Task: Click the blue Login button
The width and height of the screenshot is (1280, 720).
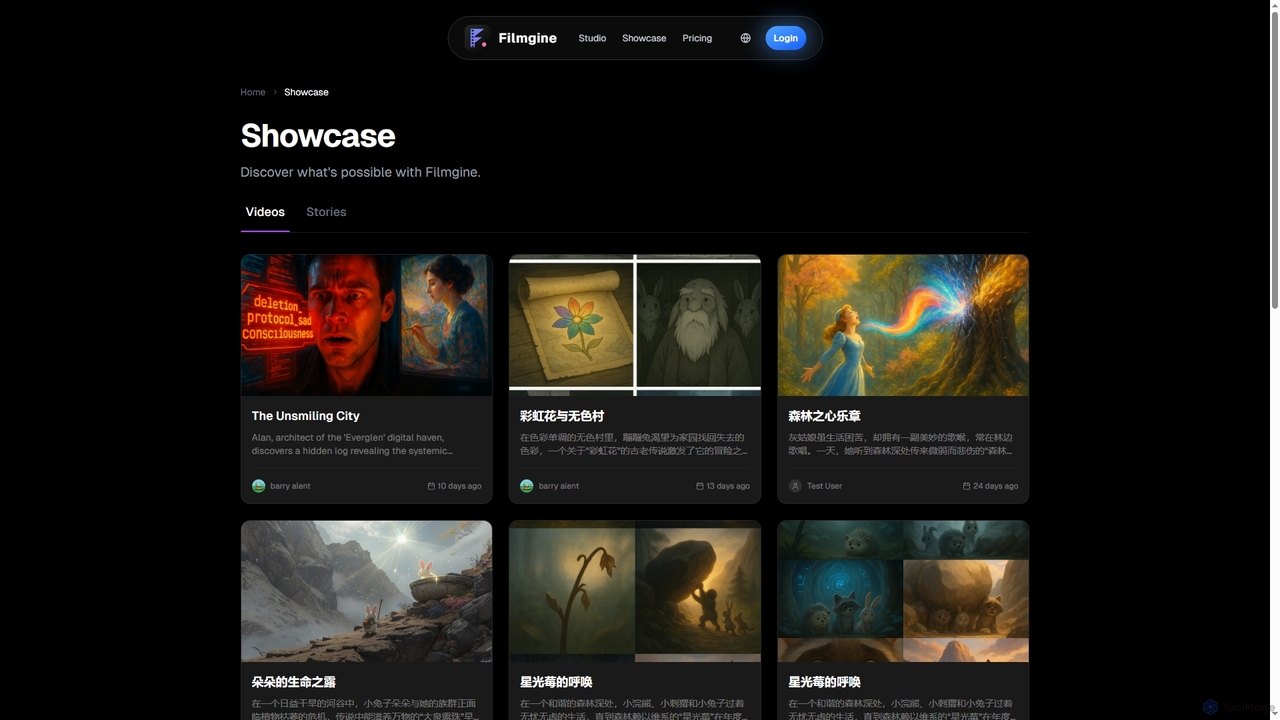Action: coord(786,38)
